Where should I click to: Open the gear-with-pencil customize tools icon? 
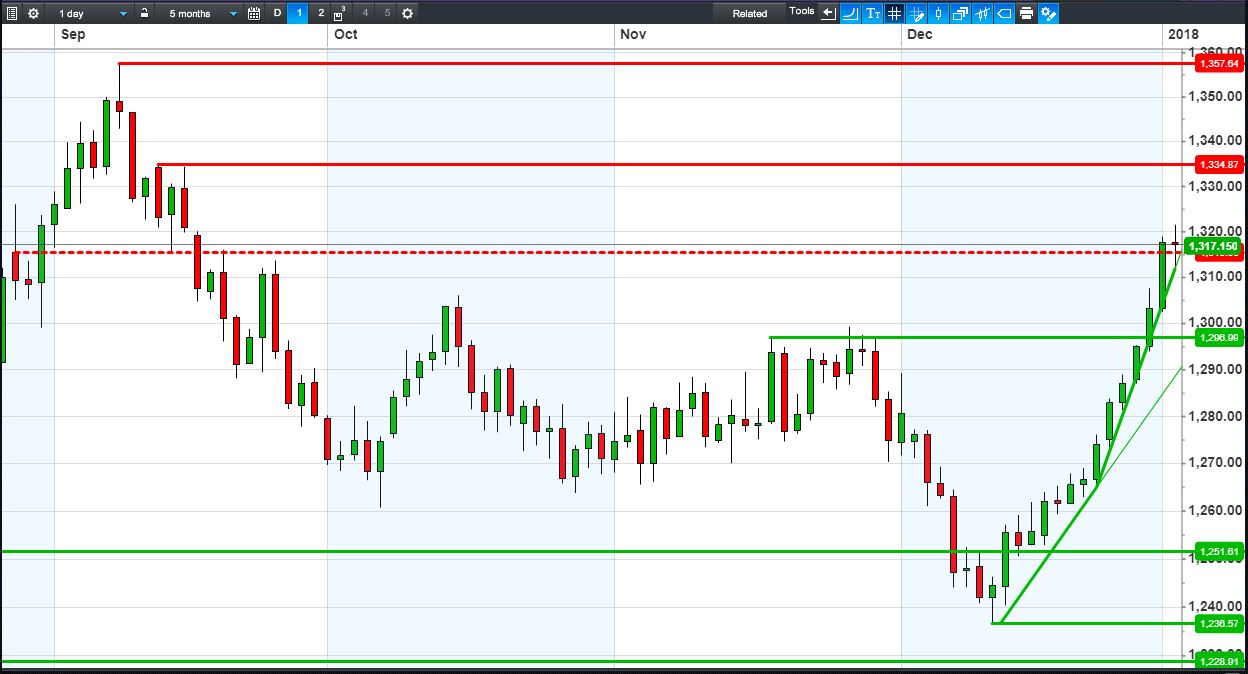[1048, 13]
